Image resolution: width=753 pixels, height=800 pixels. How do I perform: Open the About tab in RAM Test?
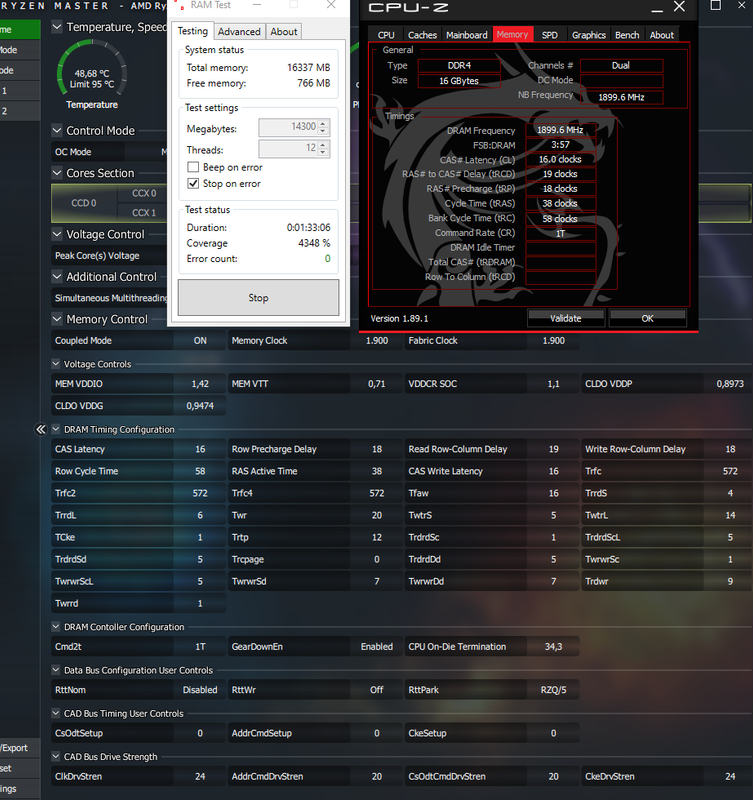click(x=284, y=32)
